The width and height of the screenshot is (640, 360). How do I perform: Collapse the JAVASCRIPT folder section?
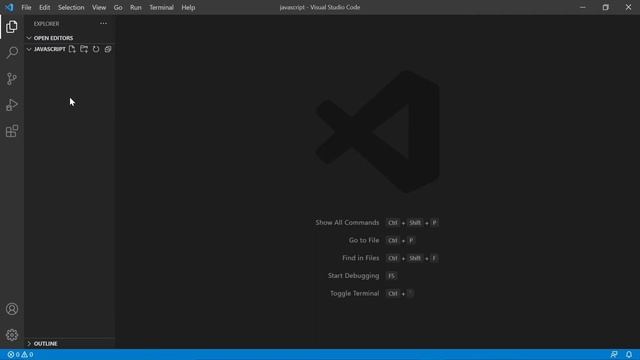[46, 49]
